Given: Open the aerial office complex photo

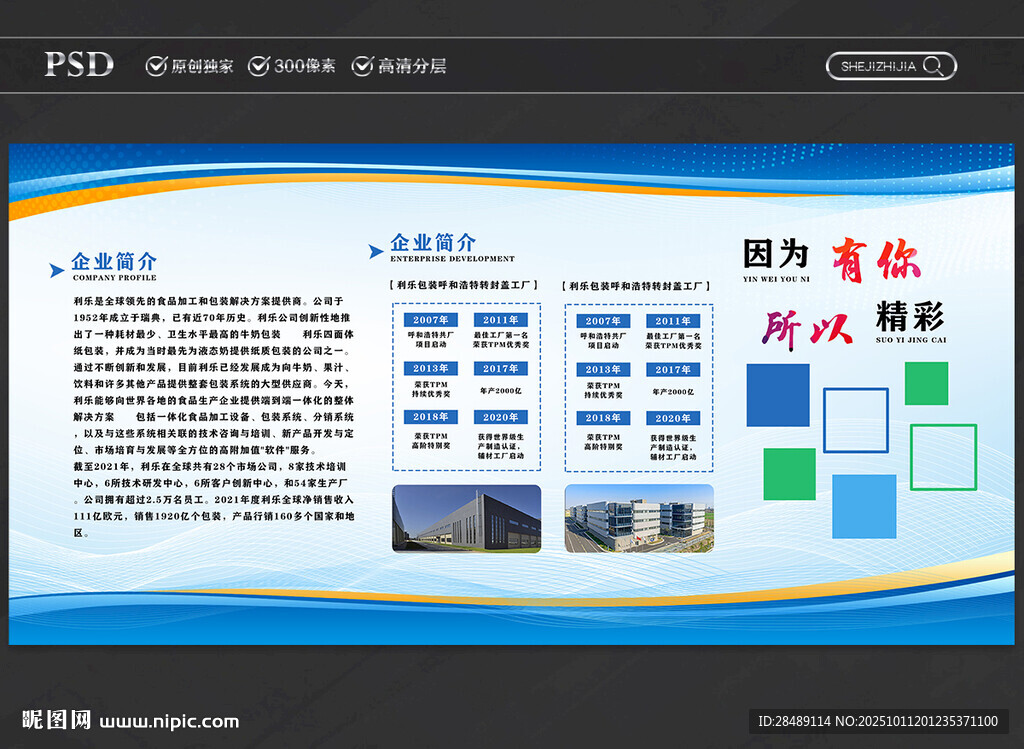Looking at the screenshot, I should point(639,518).
